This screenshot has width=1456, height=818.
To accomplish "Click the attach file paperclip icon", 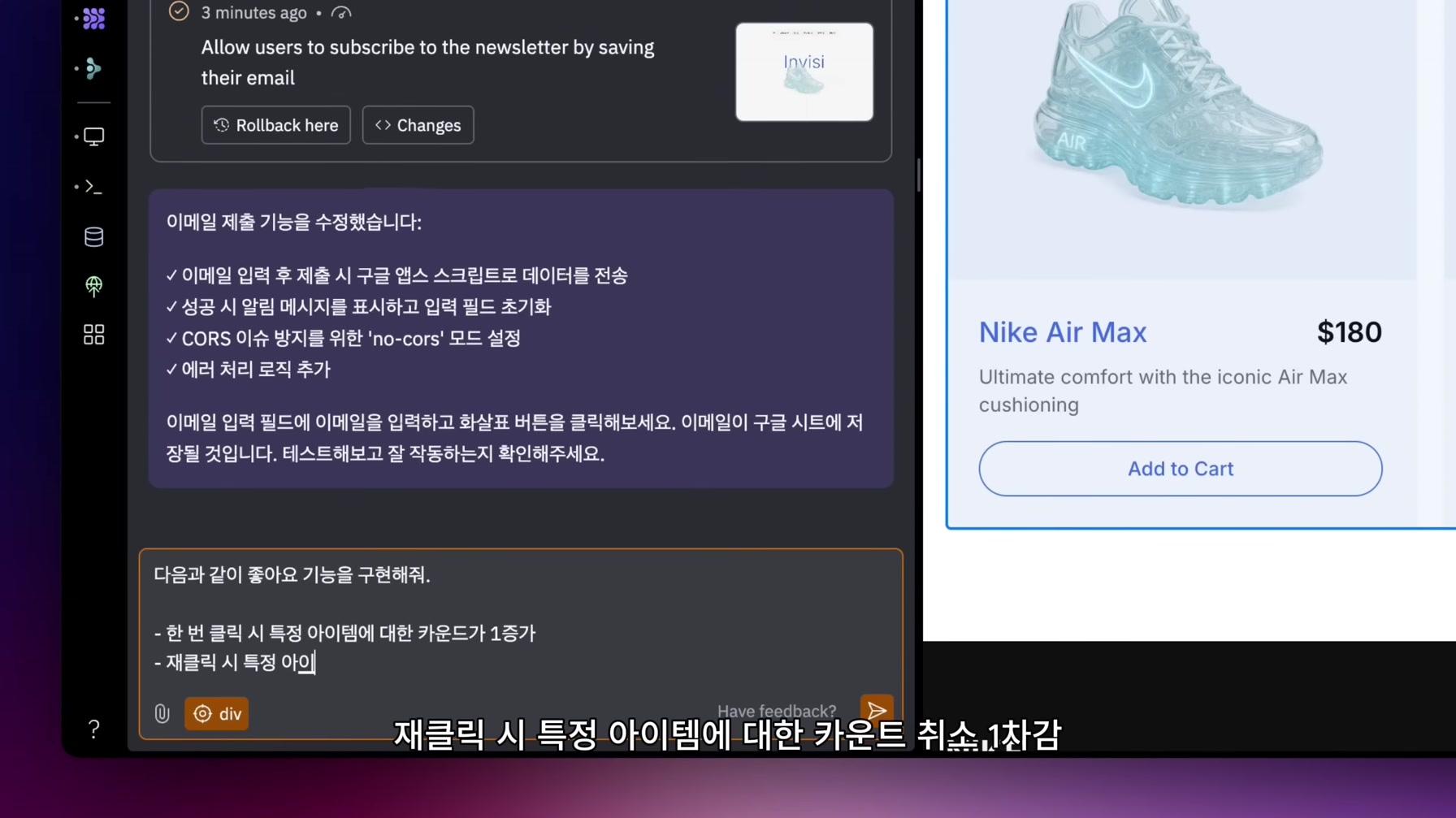I will click(x=162, y=713).
